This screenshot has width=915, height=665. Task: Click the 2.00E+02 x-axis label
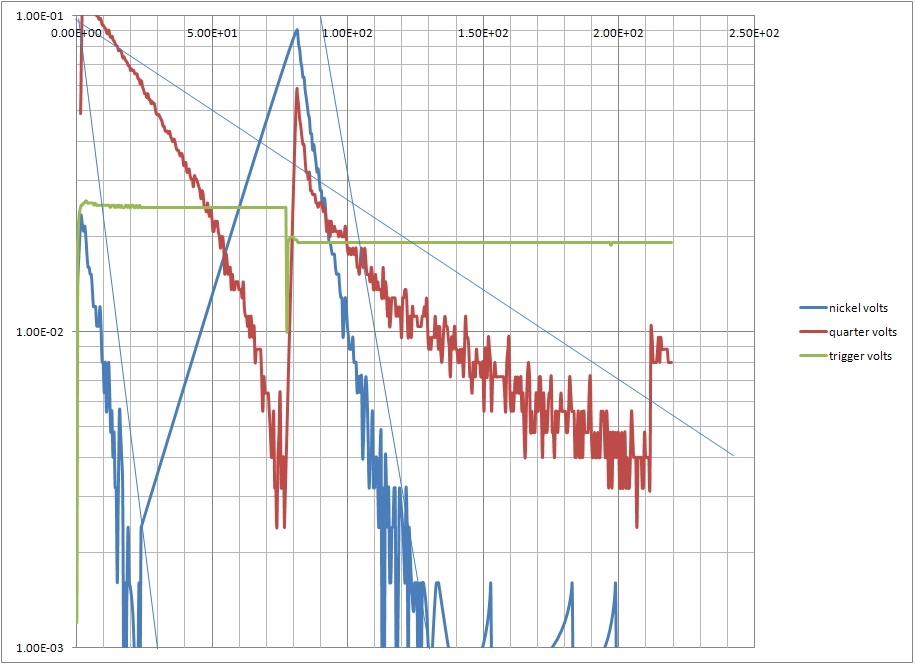tap(619, 33)
